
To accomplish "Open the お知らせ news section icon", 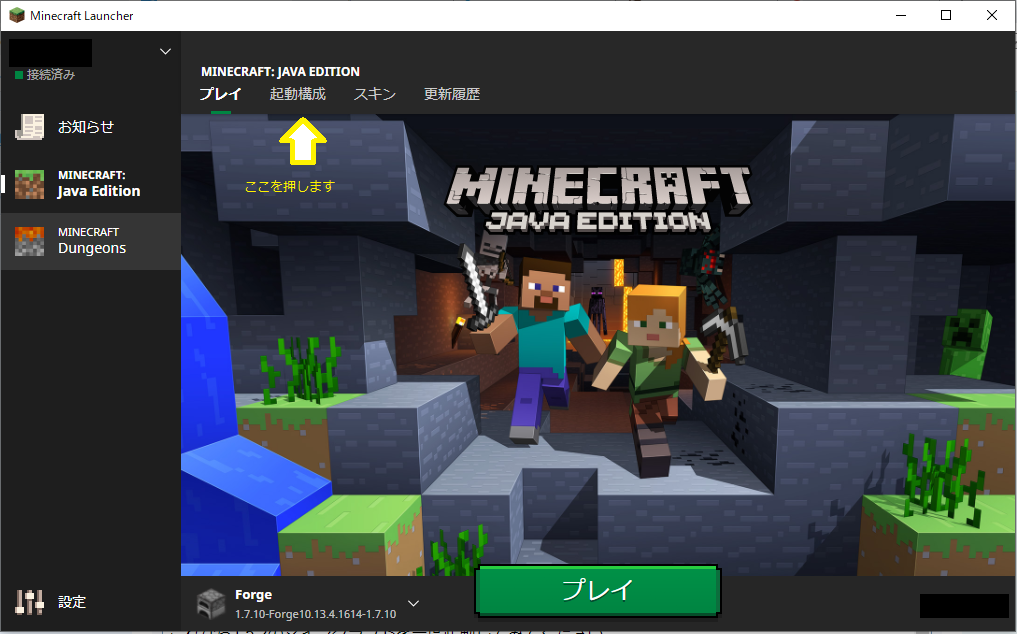I will [30, 127].
